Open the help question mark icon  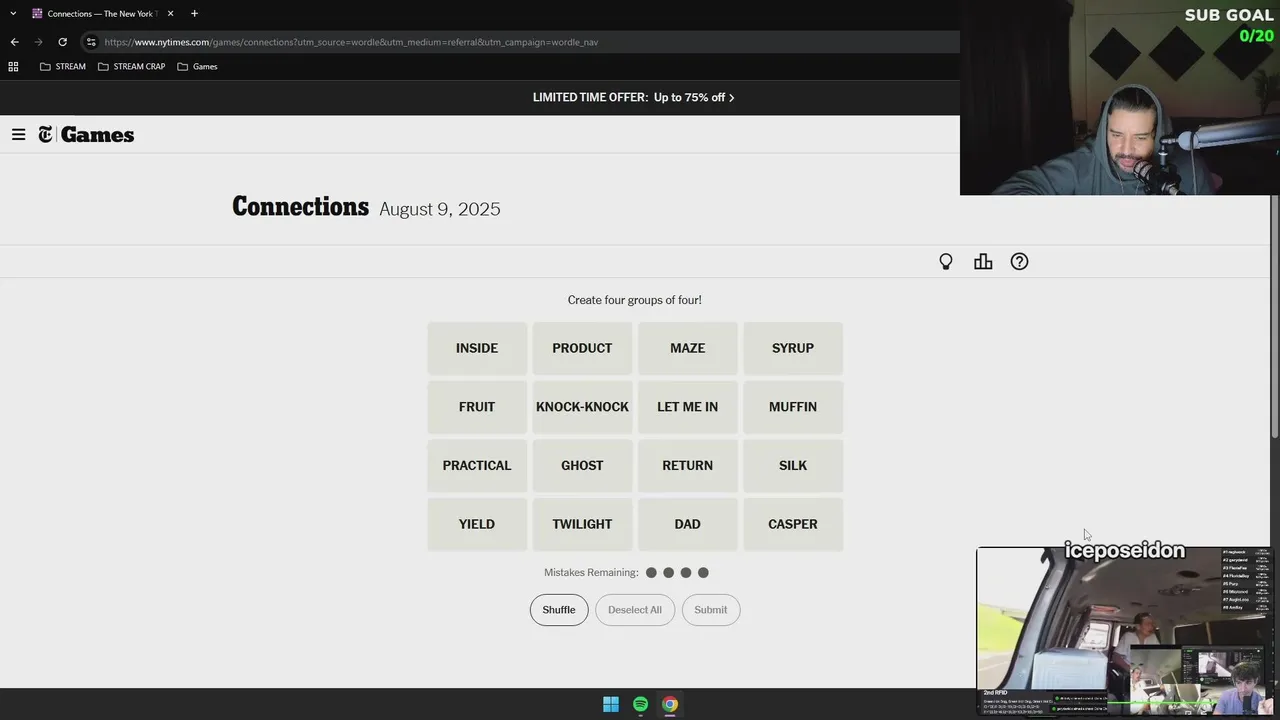click(x=1019, y=262)
